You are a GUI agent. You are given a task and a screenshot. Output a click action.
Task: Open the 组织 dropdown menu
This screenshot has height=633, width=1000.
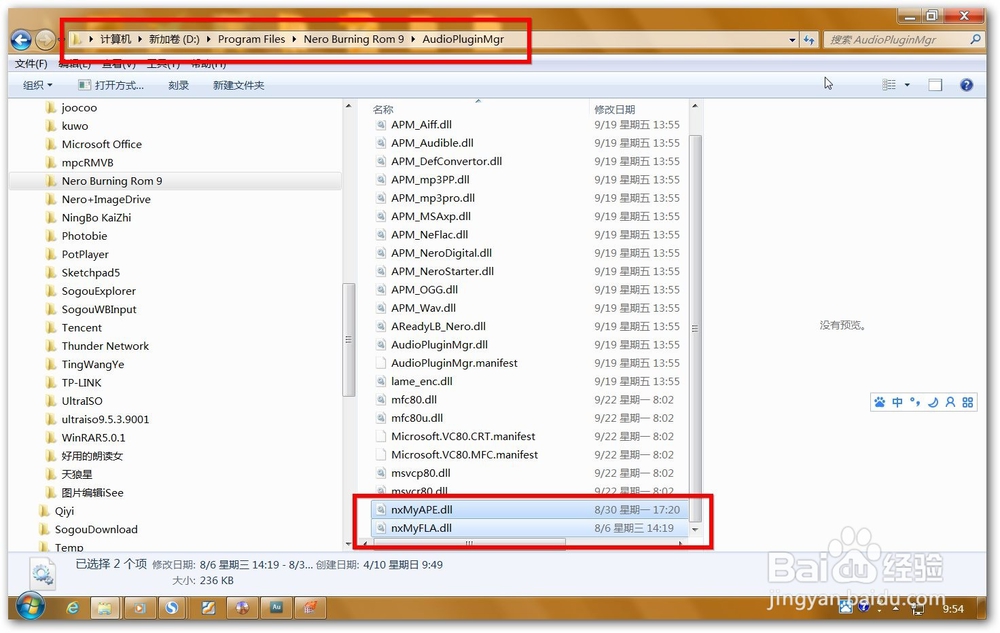[x=38, y=85]
